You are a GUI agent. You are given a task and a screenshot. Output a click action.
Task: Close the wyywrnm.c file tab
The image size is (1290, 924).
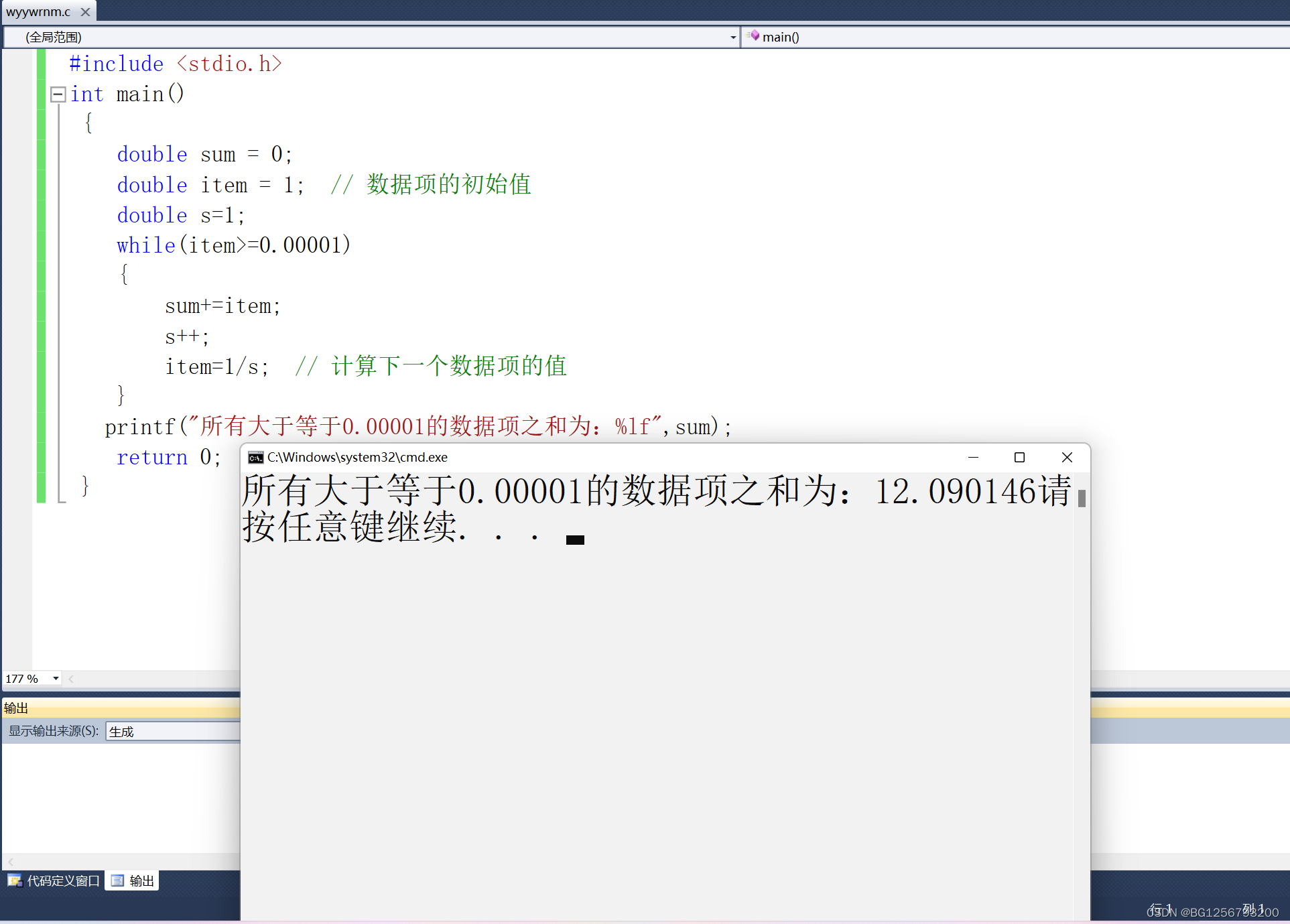tap(85, 12)
